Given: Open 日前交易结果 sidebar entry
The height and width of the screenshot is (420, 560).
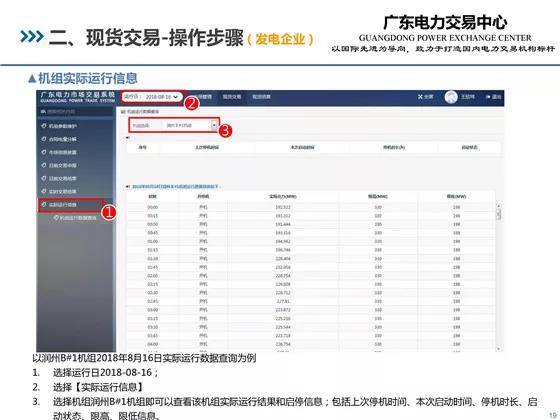Looking at the screenshot, I should click(62, 178).
